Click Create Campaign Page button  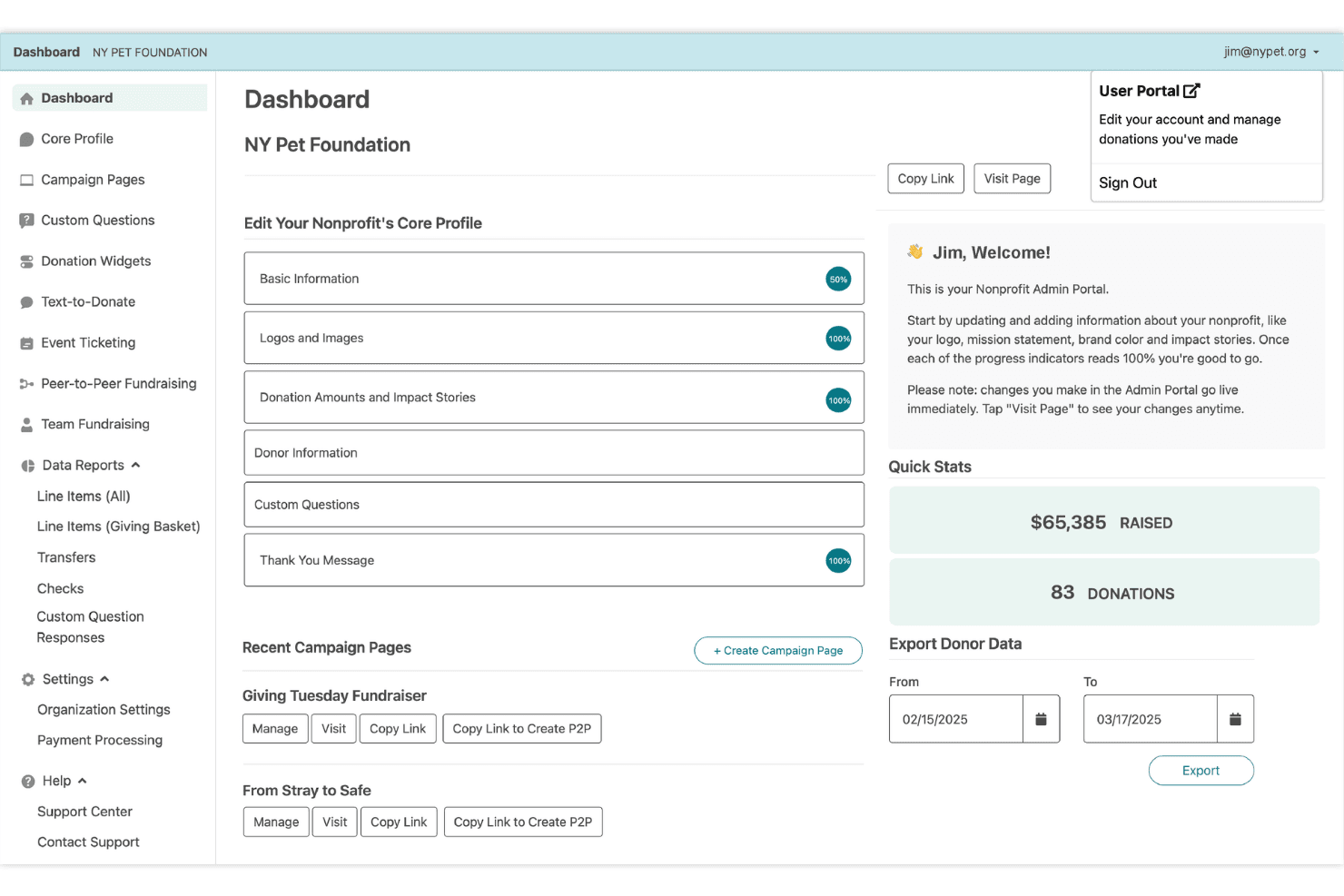778,651
